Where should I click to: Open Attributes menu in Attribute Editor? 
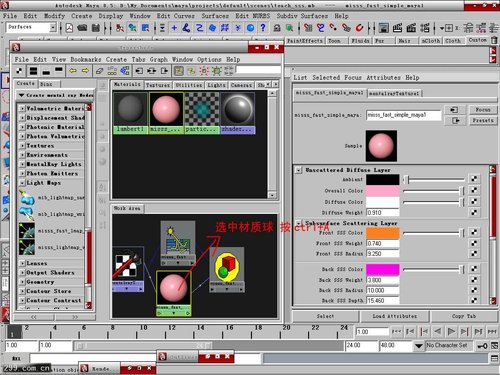pyautogui.click(x=383, y=77)
